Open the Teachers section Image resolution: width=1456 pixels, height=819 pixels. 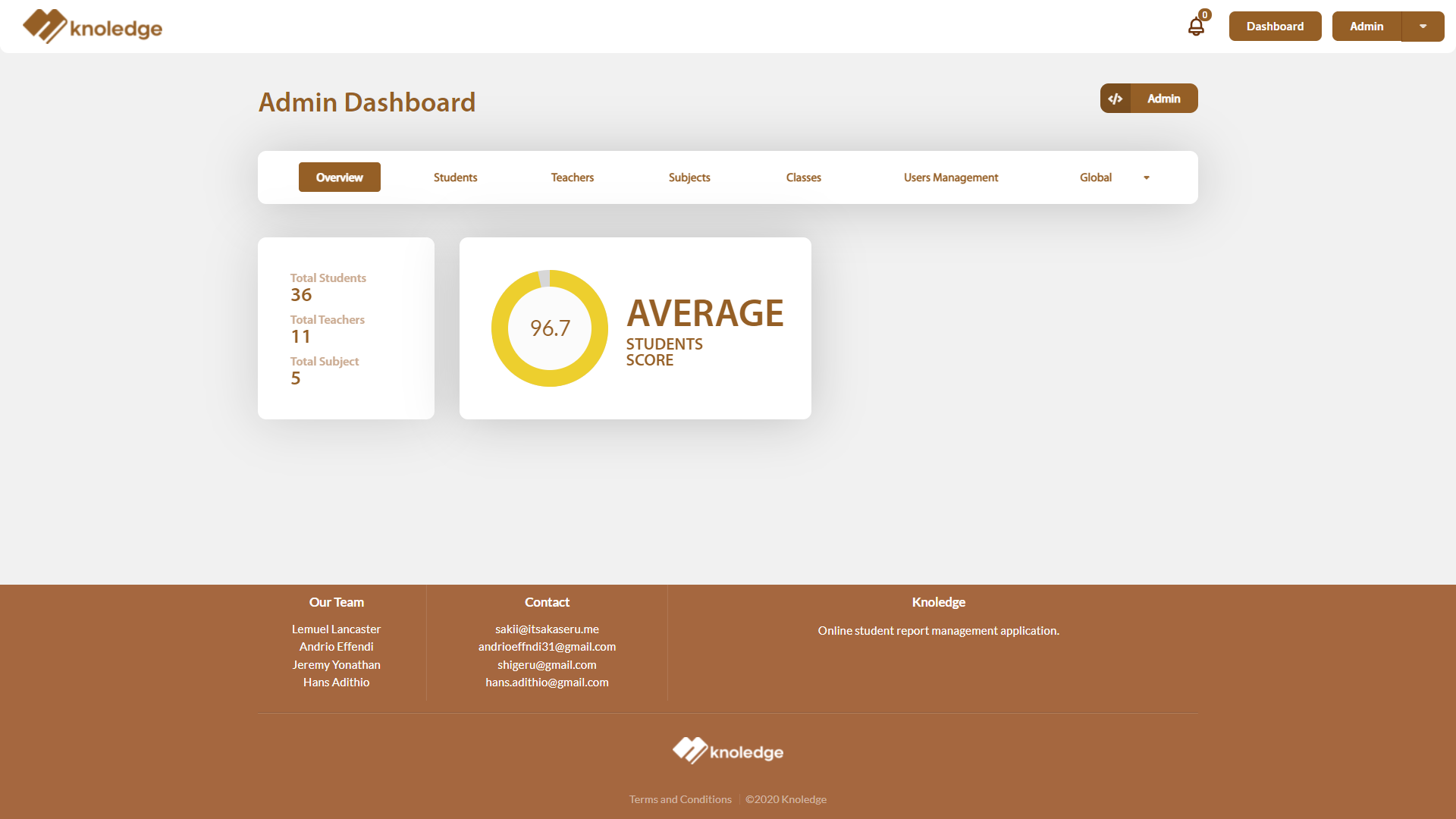[x=571, y=177]
